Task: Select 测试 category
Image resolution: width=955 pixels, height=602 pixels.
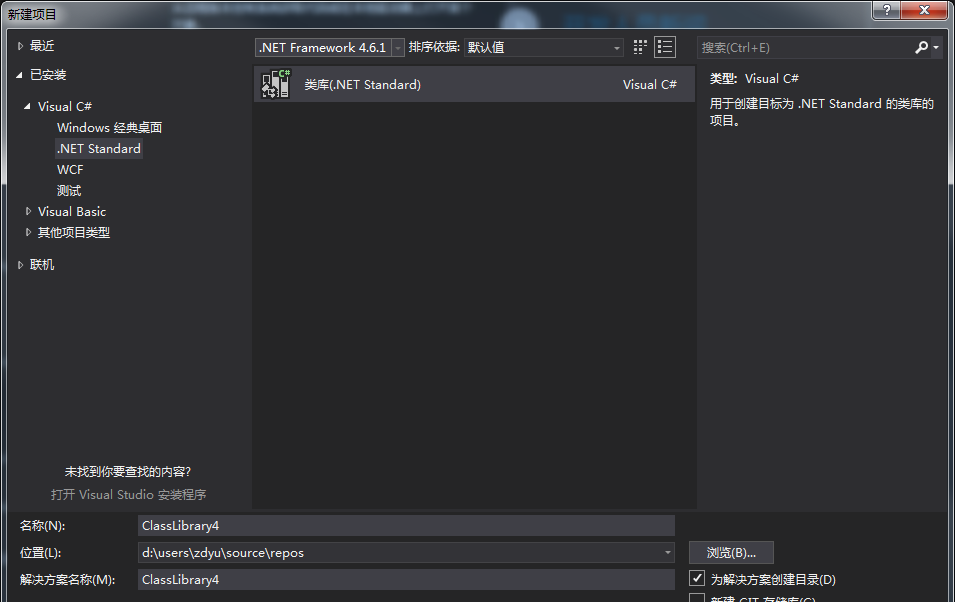Action: tap(69, 191)
